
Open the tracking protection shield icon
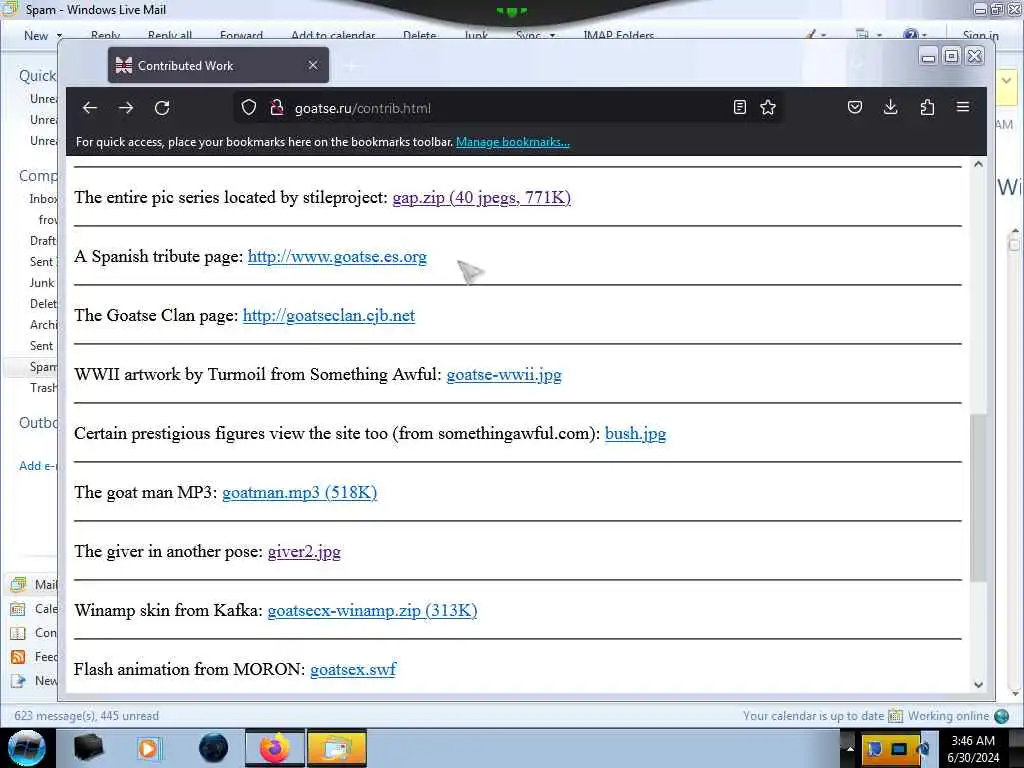tap(249, 108)
